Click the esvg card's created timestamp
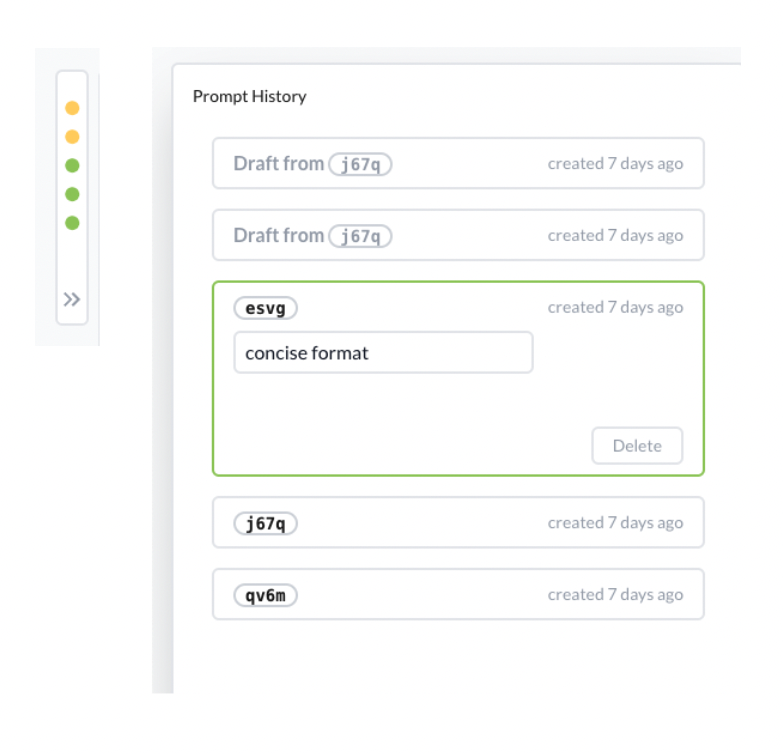The image size is (783, 754). [x=615, y=308]
